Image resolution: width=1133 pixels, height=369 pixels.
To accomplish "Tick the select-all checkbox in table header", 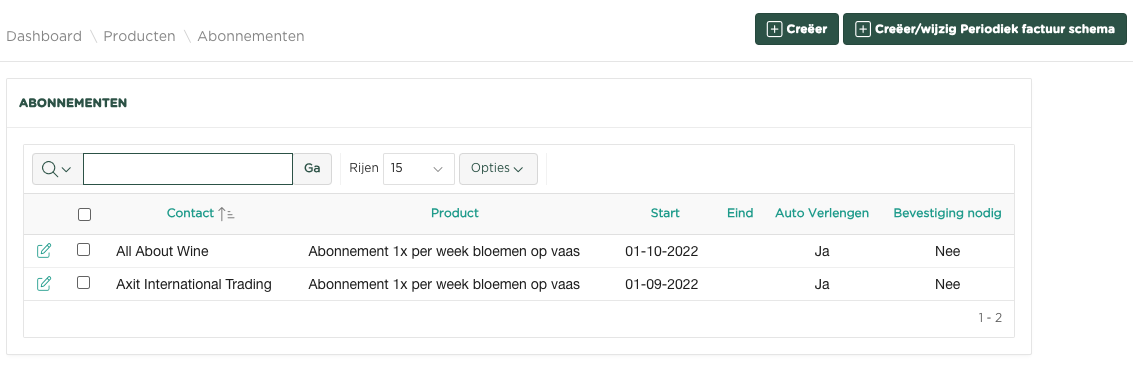I will tap(85, 214).
